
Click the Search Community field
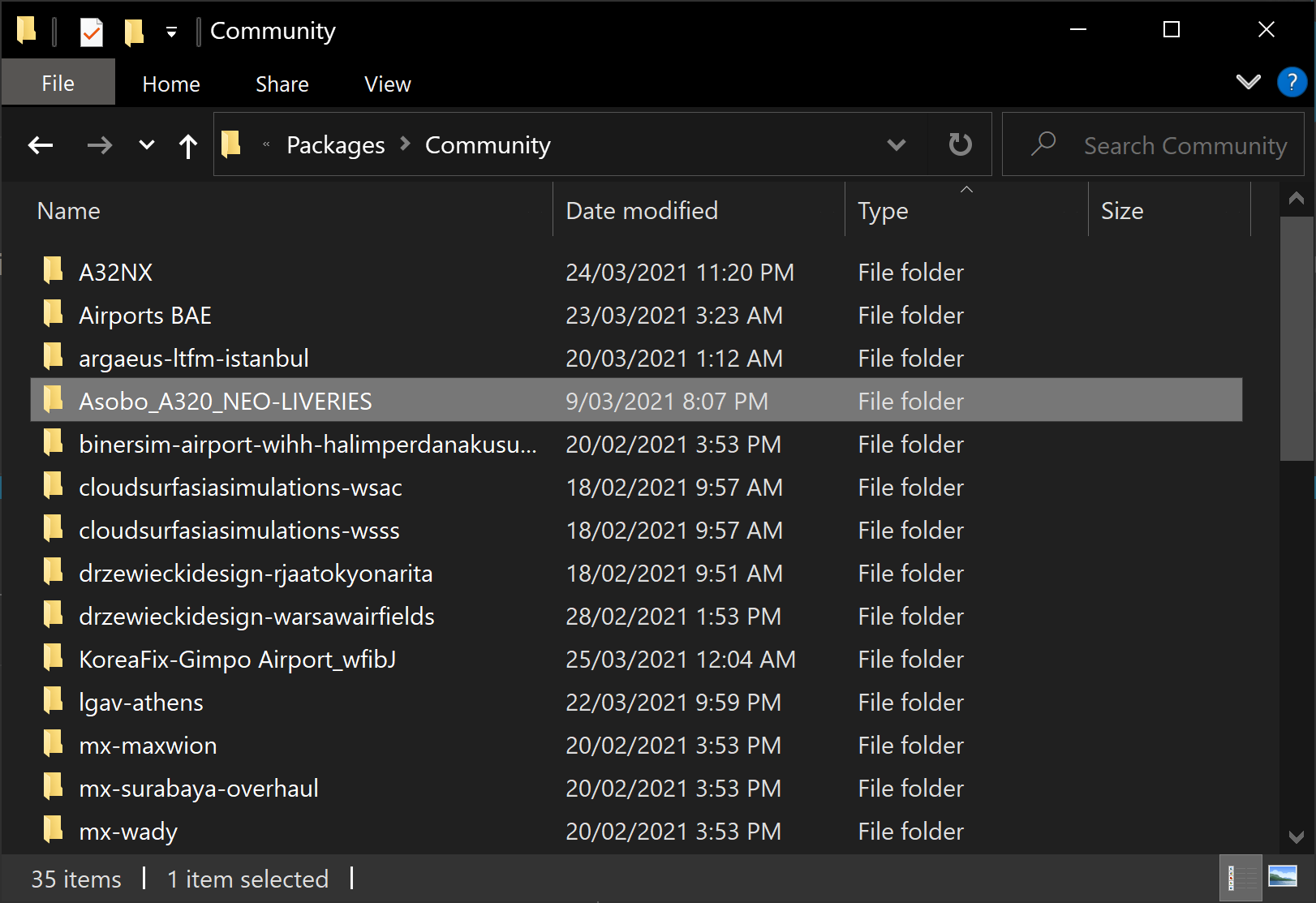coord(1185,145)
